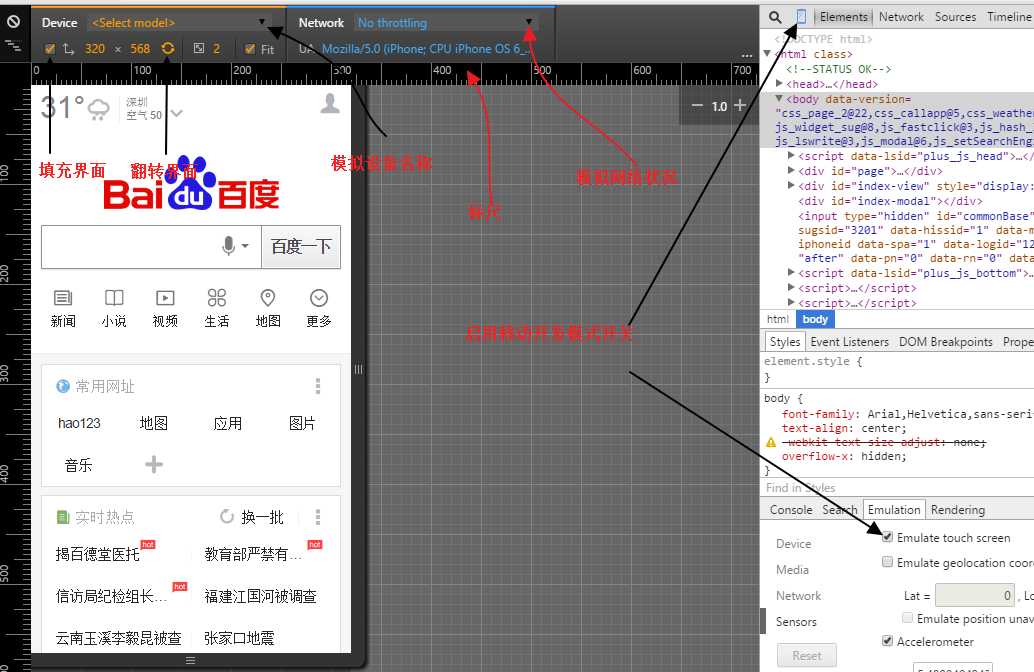Open the 小说 novel icon

[114, 298]
